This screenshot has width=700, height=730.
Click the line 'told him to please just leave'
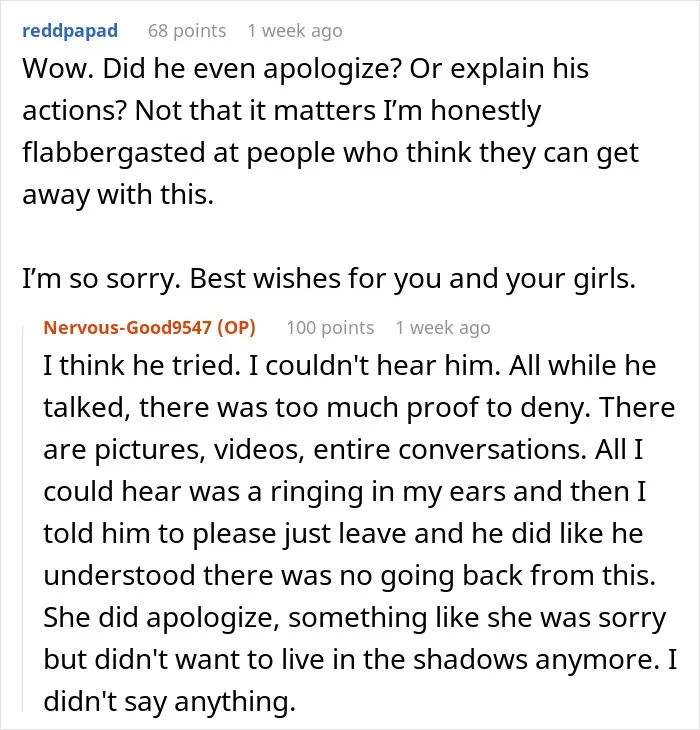click(343, 534)
